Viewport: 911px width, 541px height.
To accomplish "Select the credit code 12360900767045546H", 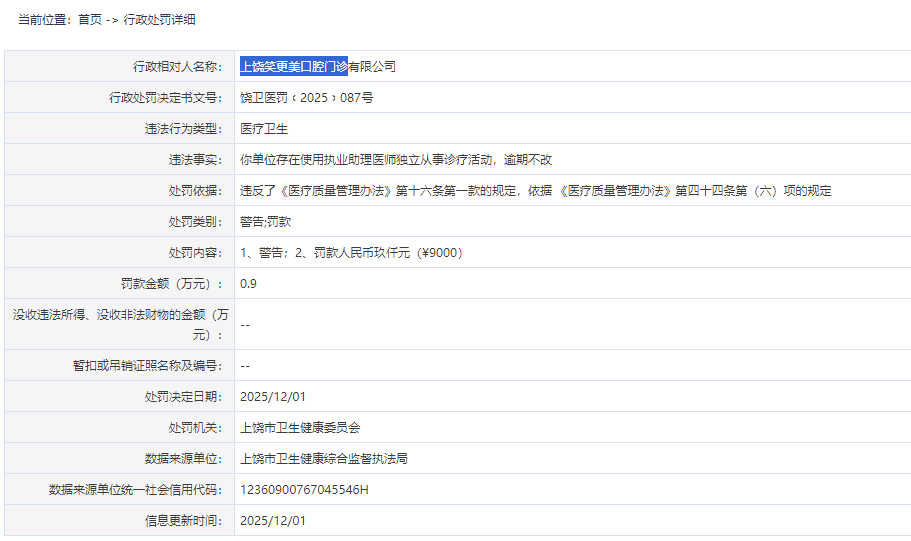I will (x=304, y=490).
